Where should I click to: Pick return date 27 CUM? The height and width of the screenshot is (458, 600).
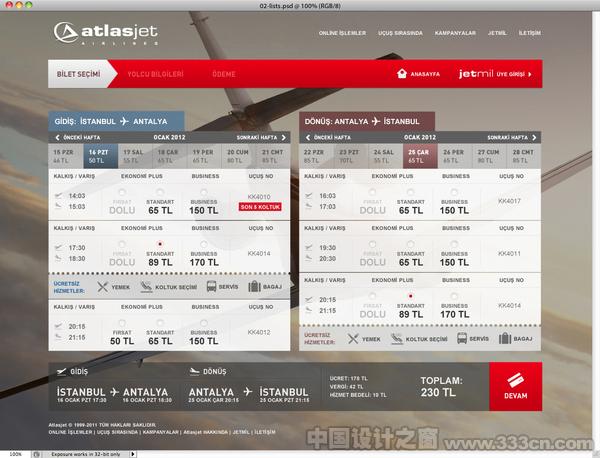[489, 156]
